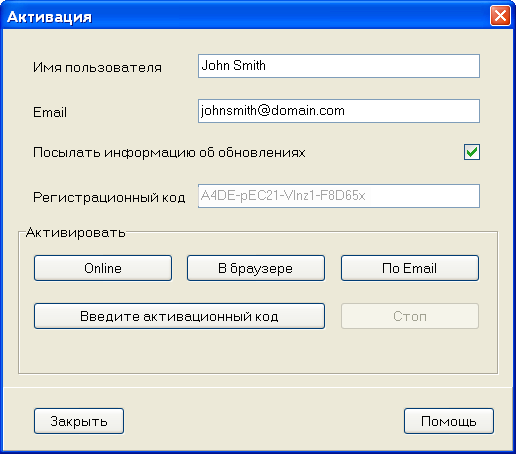Click 'Посылать информацию об обновлениях' label

[169, 153]
